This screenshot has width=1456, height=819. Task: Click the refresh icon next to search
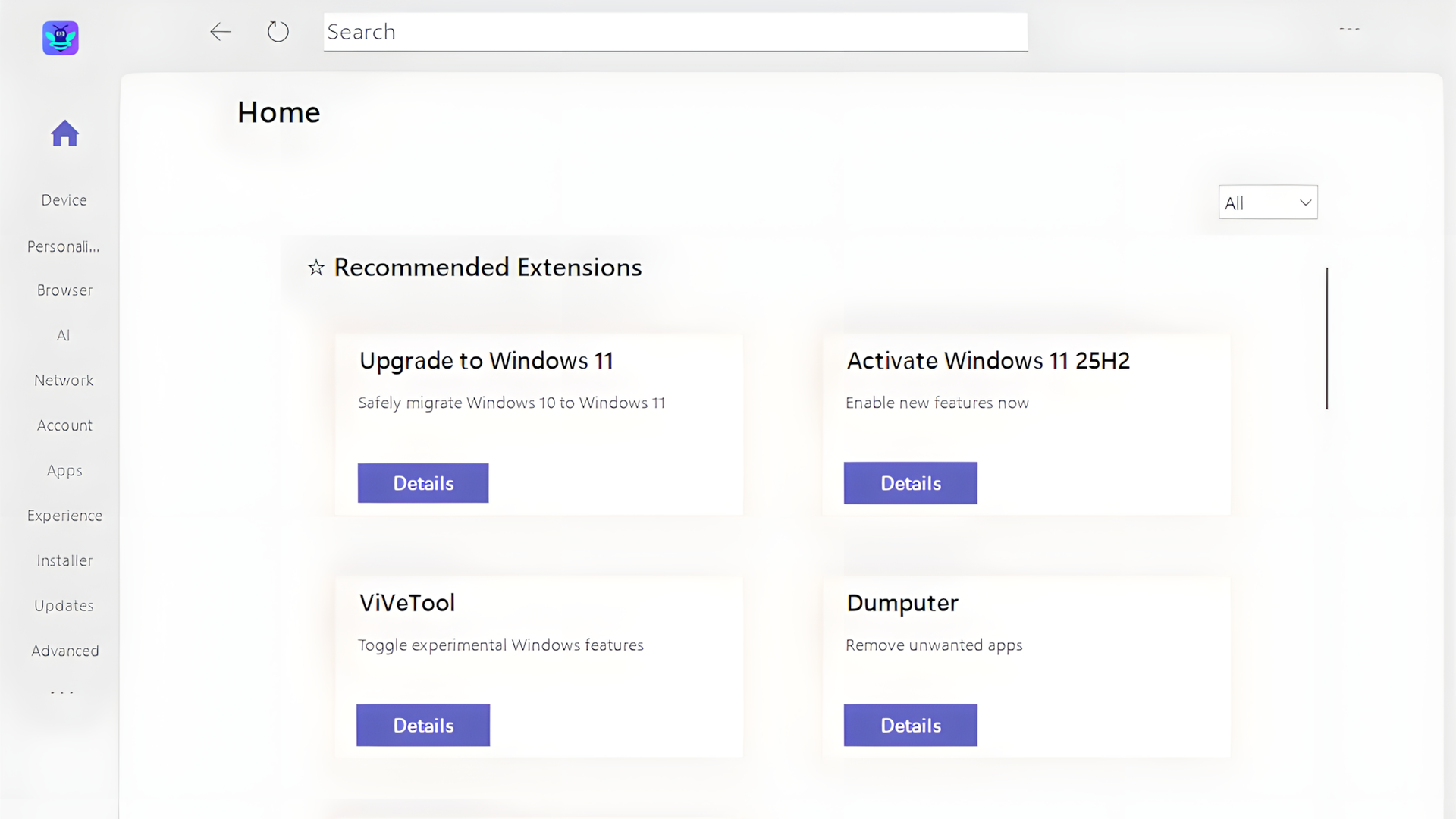pyautogui.click(x=278, y=32)
